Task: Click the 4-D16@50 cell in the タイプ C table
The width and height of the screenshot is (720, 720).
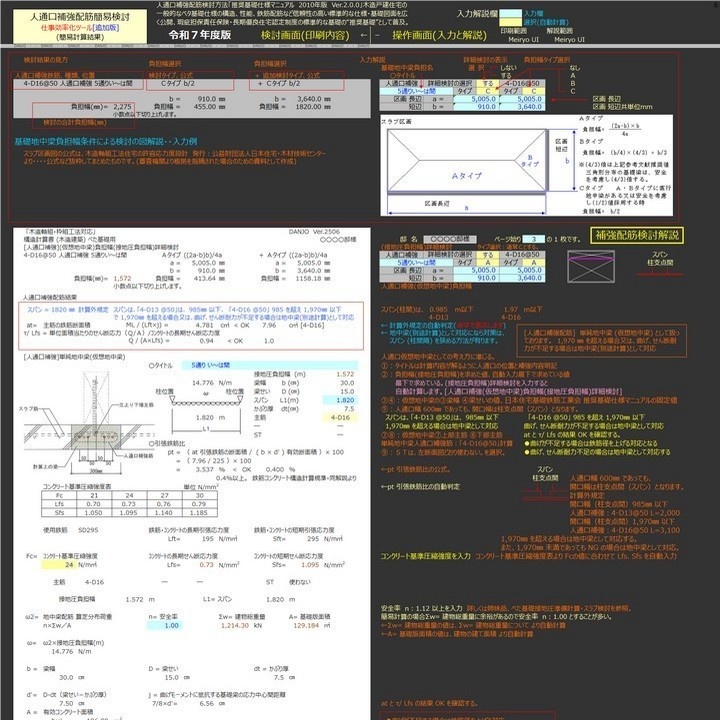Action: pyautogui.click(x=522, y=84)
